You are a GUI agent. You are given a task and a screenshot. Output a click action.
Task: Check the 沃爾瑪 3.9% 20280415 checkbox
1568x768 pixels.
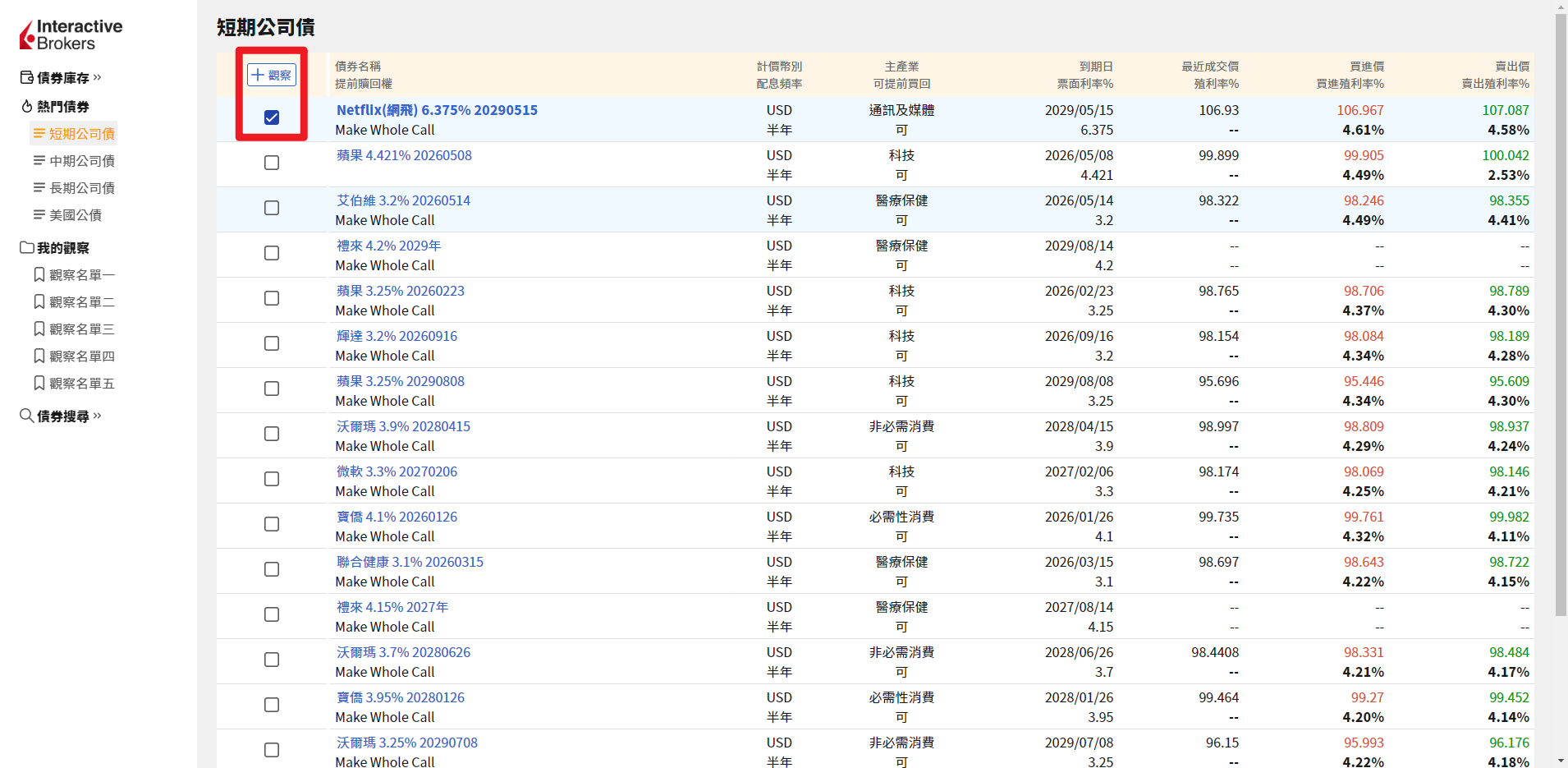[272, 434]
